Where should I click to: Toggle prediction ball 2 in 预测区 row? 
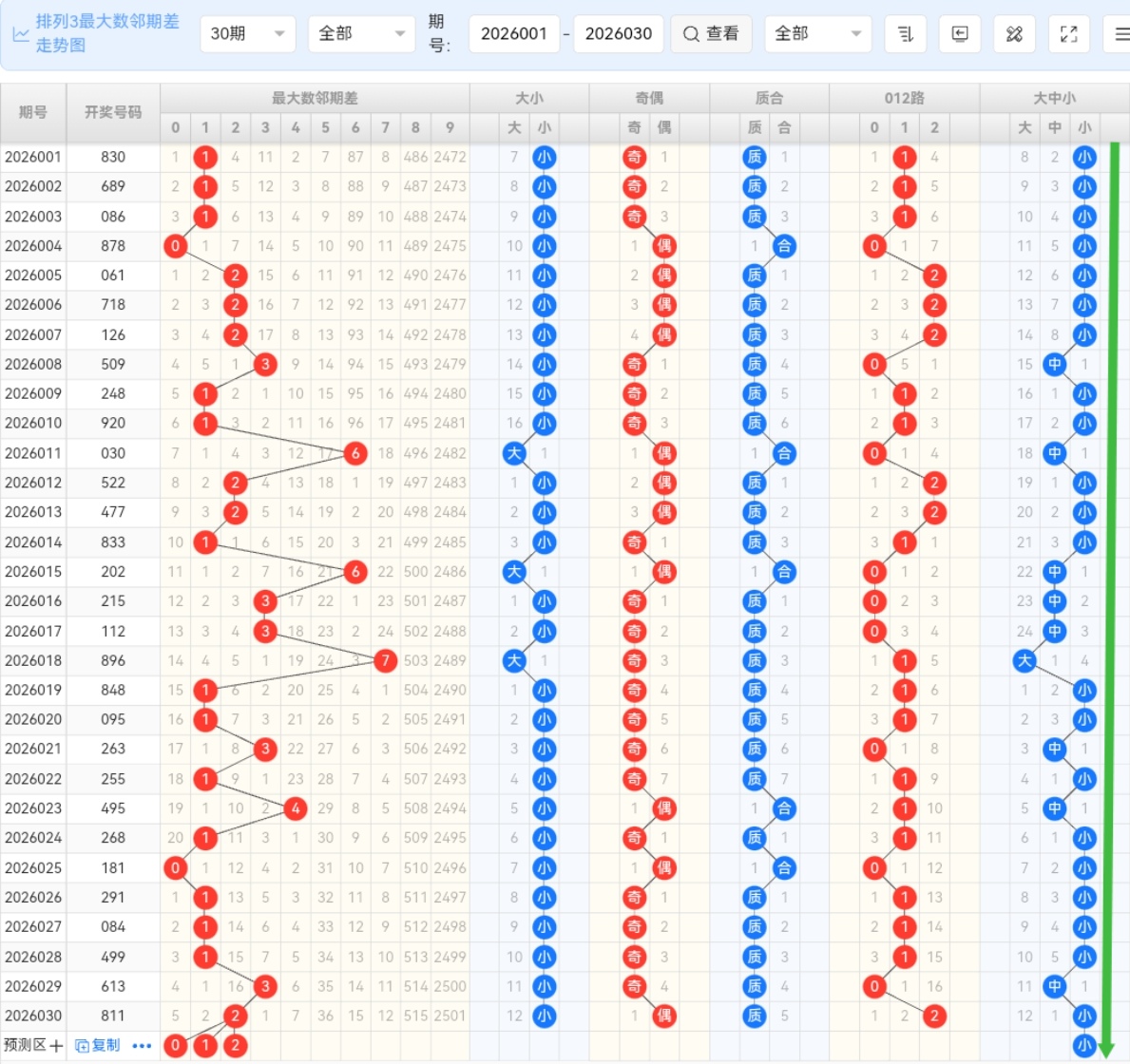[x=235, y=1046]
